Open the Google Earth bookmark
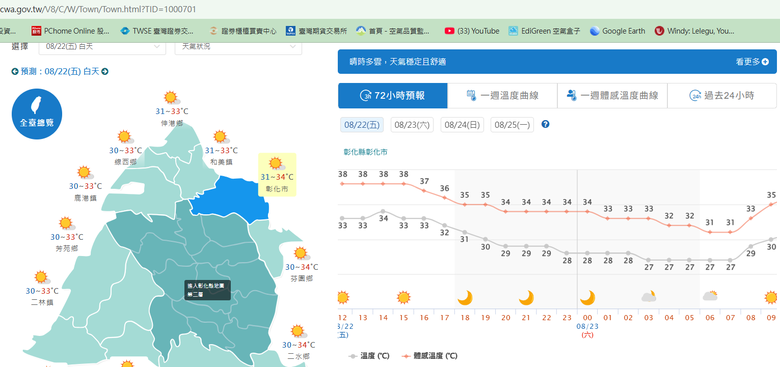The height and width of the screenshot is (367, 780). (617, 31)
